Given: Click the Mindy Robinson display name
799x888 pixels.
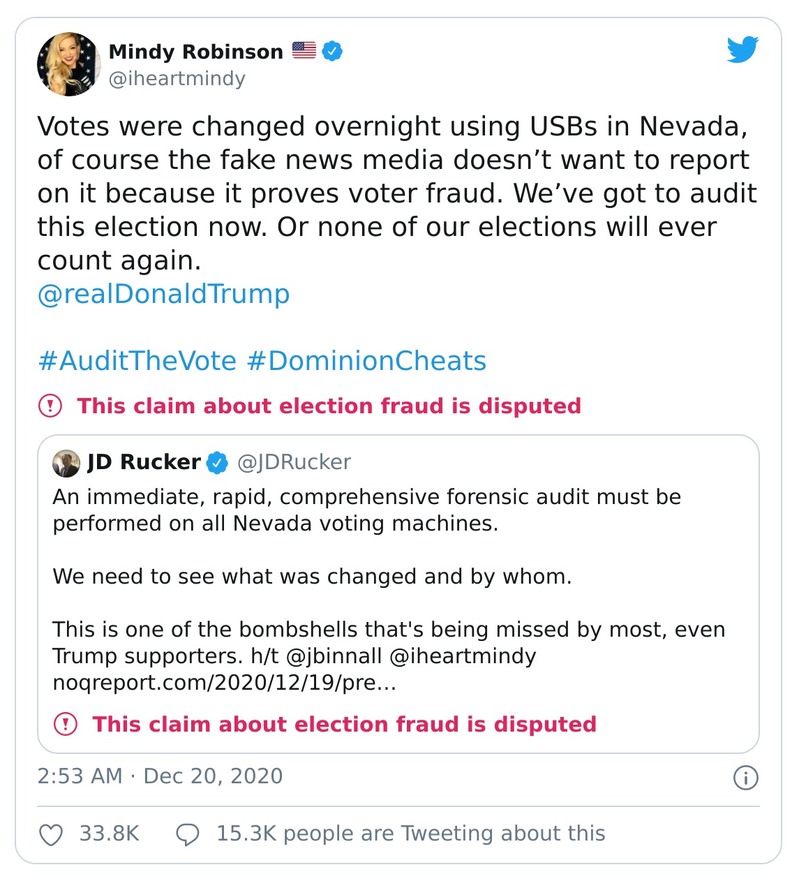Looking at the screenshot, I should (x=196, y=51).
